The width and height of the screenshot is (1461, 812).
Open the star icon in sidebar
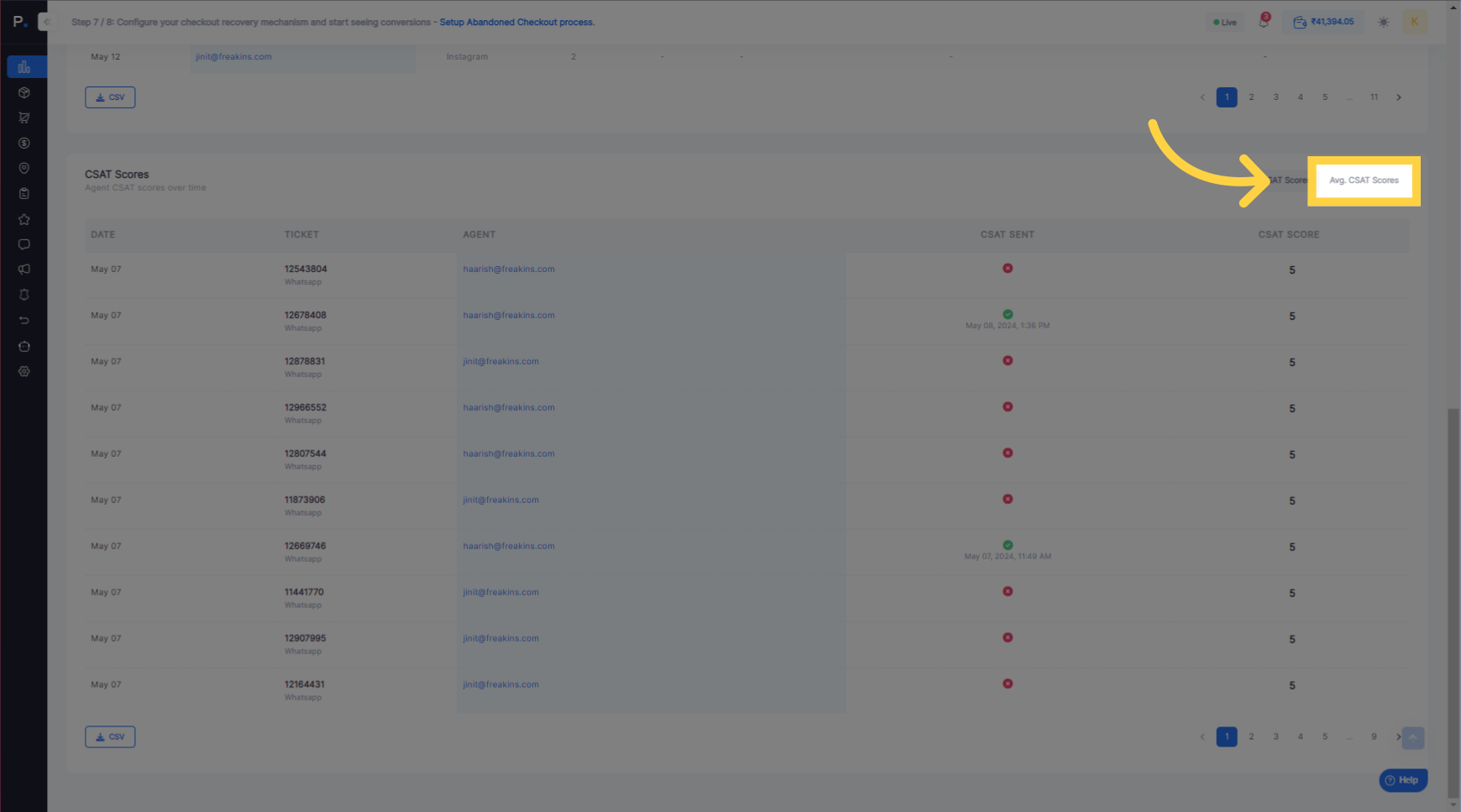(x=24, y=219)
